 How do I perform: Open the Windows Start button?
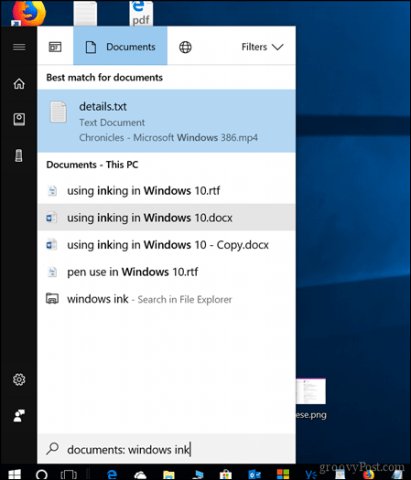[14, 474]
